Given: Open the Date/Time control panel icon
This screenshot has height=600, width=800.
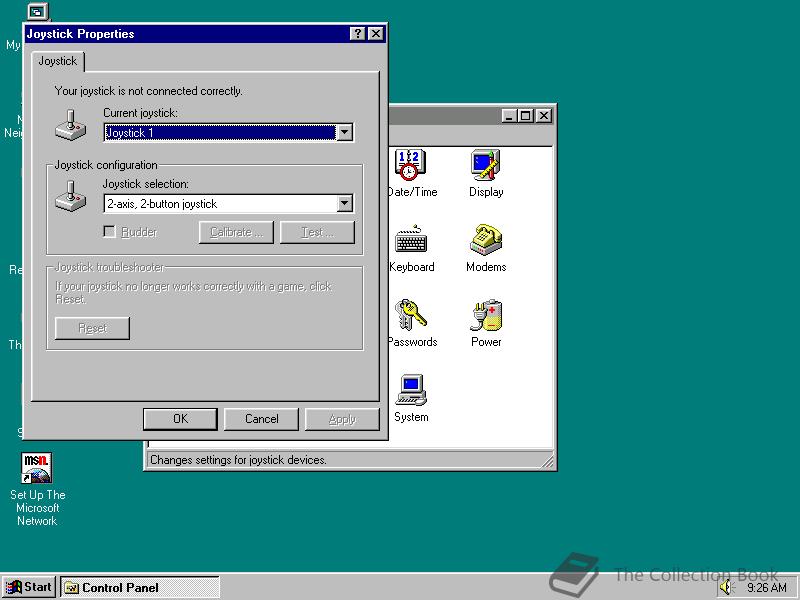Looking at the screenshot, I should pyautogui.click(x=412, y=165).
